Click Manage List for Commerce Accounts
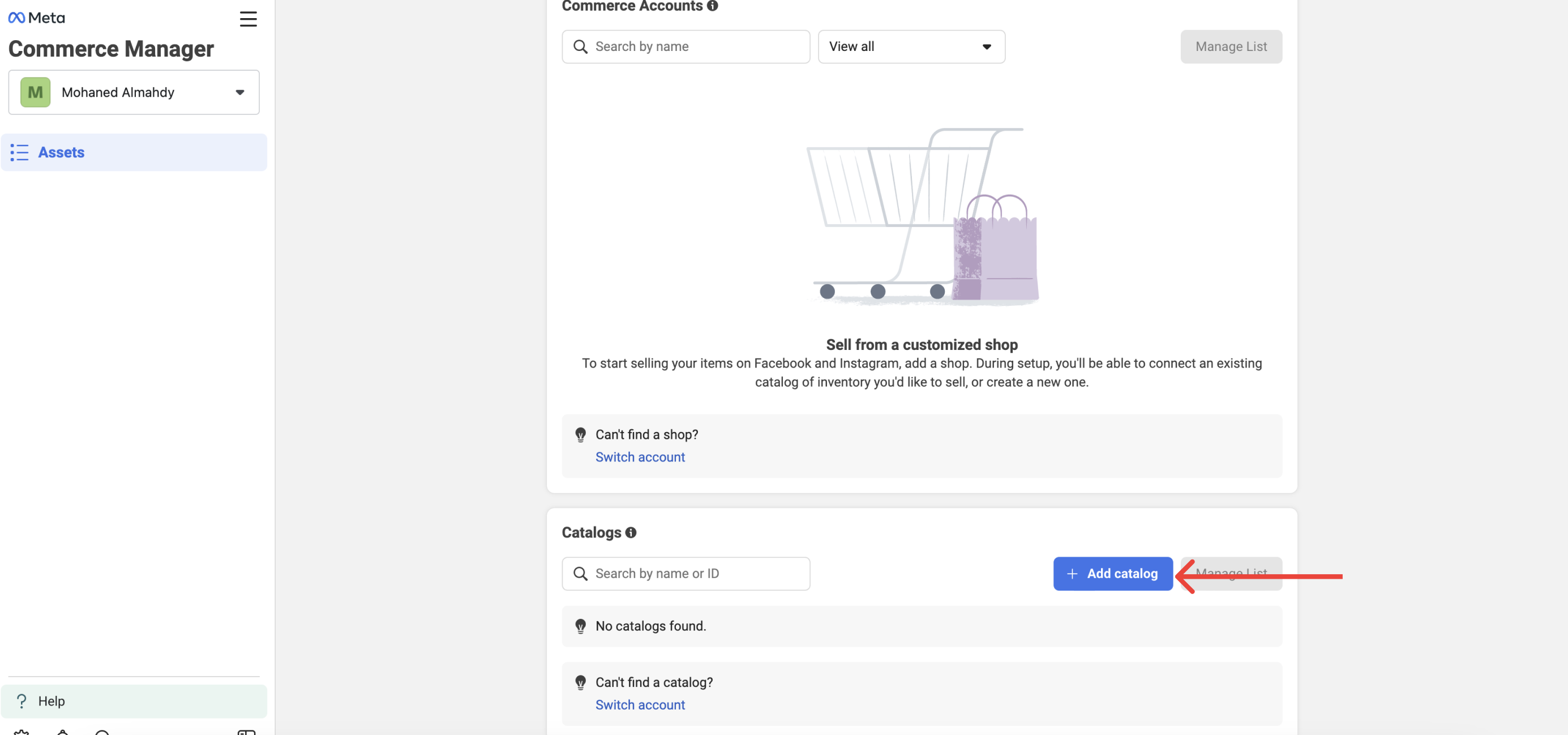The image size is (1568, 735). click(x=1231, y=46)
